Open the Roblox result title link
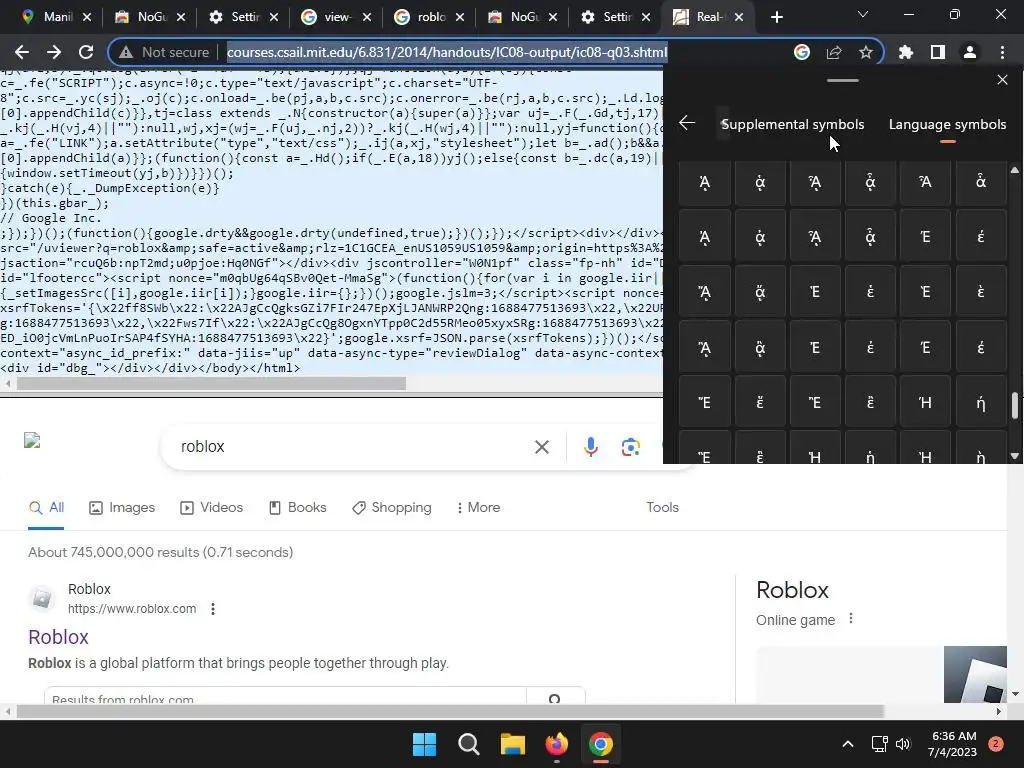 (58, 637)
